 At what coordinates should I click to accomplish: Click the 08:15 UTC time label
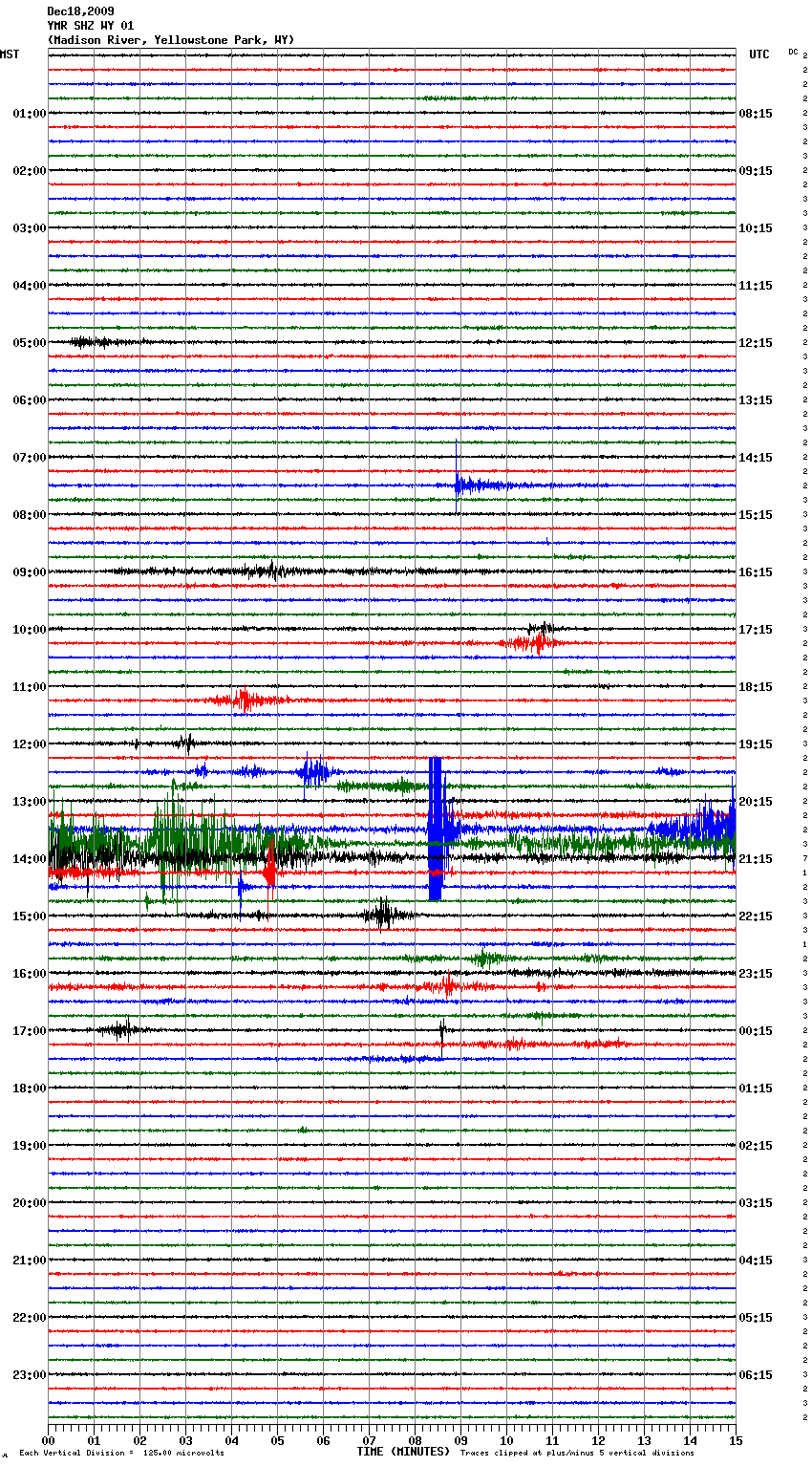pyautogui.click(x=756, y=114)
